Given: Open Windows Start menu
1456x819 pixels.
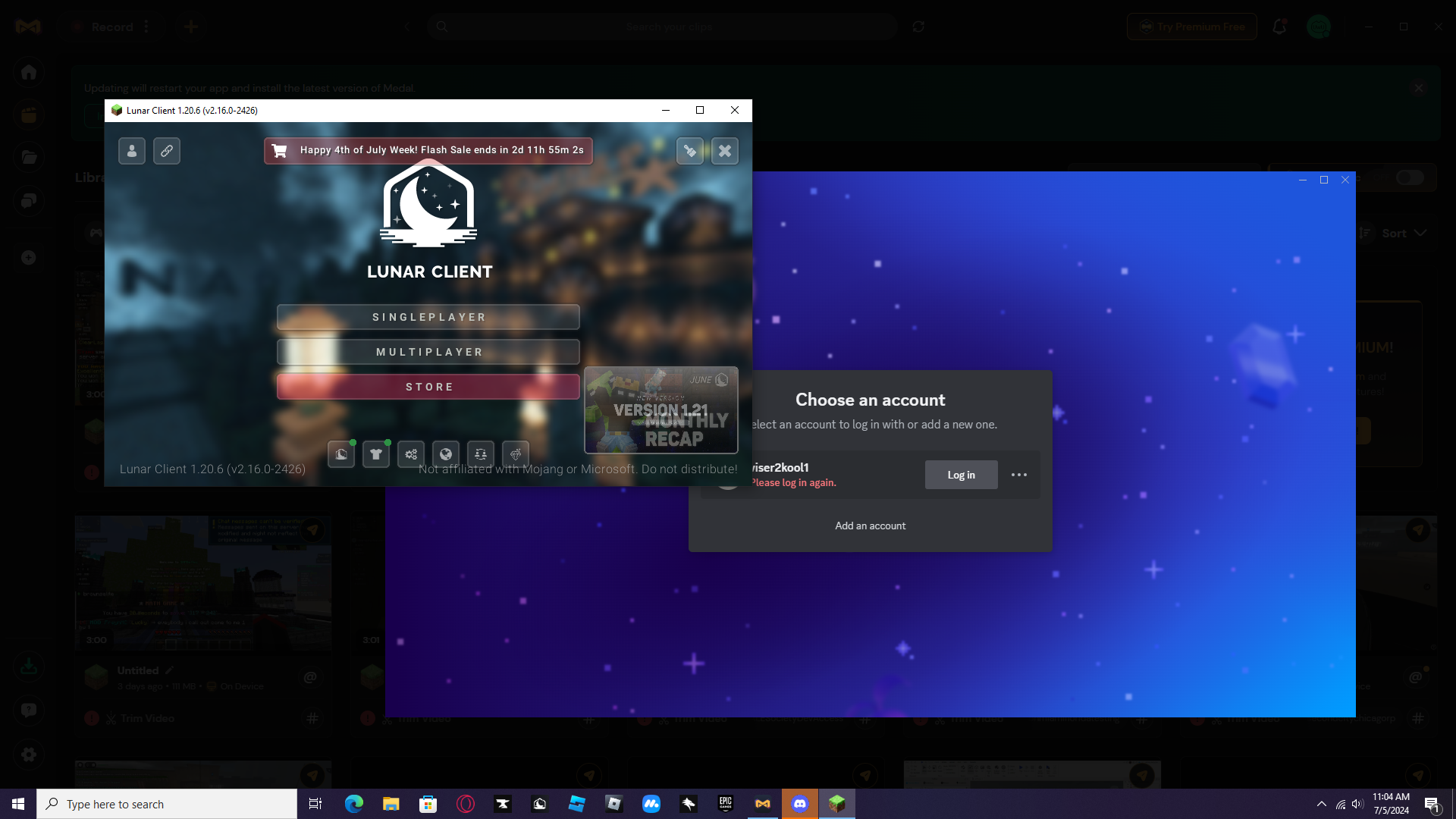Looking at the screenshot, I should 18,804.
